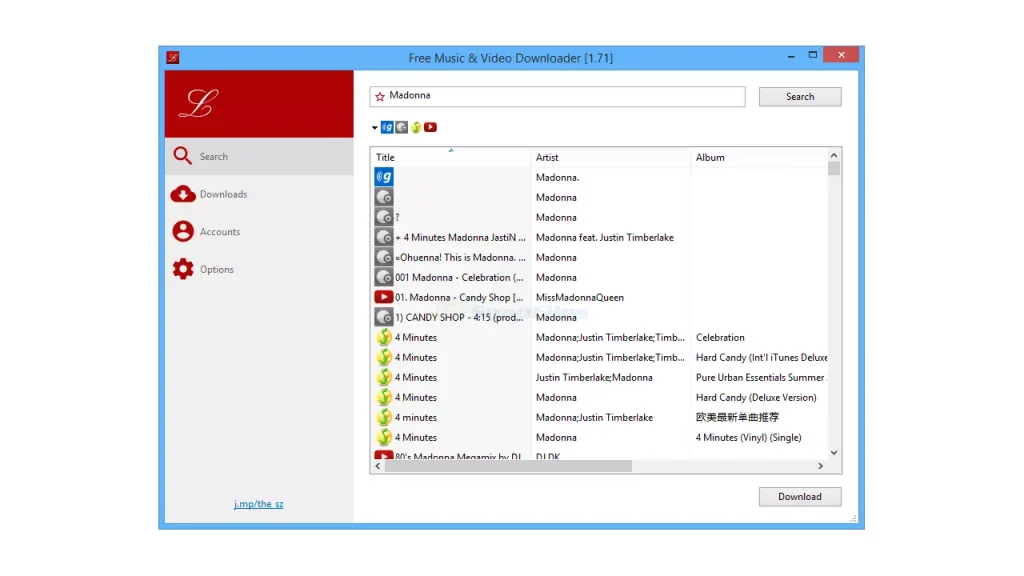Toggle the YouTube source filter icon
Screen dimensions: 1024x576
[430, 127]
